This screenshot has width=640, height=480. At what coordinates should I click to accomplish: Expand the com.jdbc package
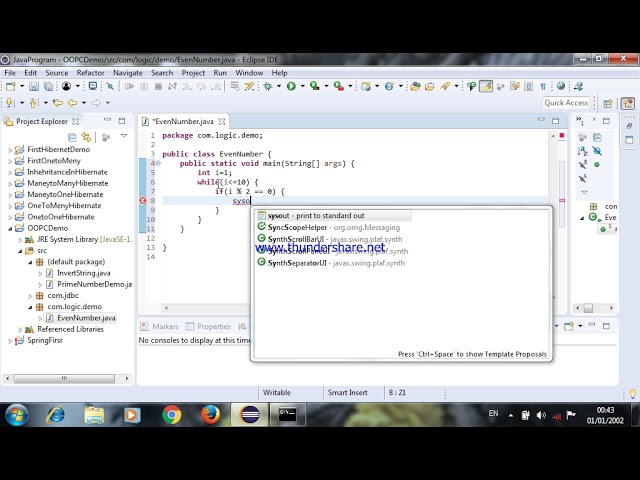pos(30,296)
